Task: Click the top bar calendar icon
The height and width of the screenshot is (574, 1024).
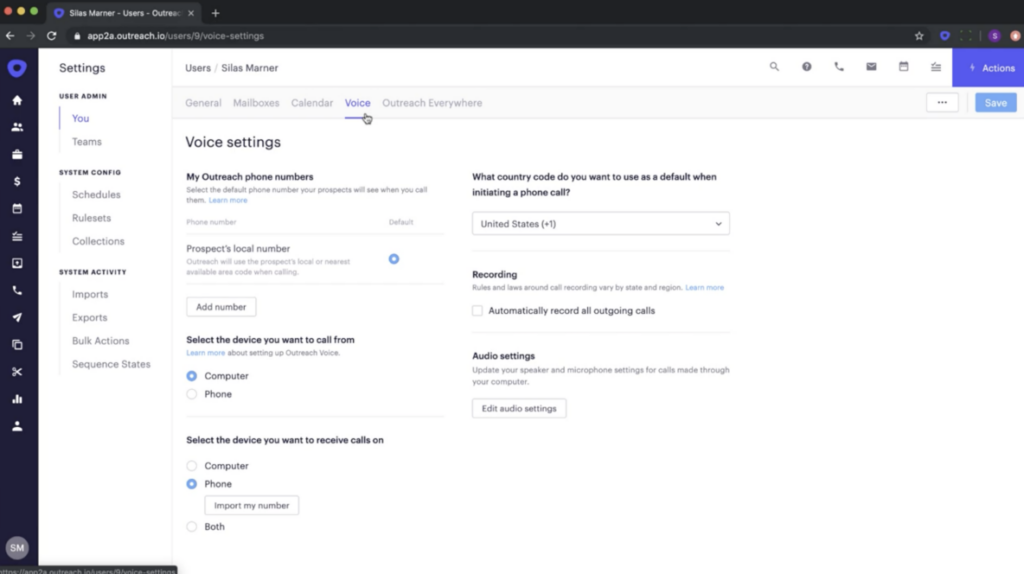Action: coord(904,67)
